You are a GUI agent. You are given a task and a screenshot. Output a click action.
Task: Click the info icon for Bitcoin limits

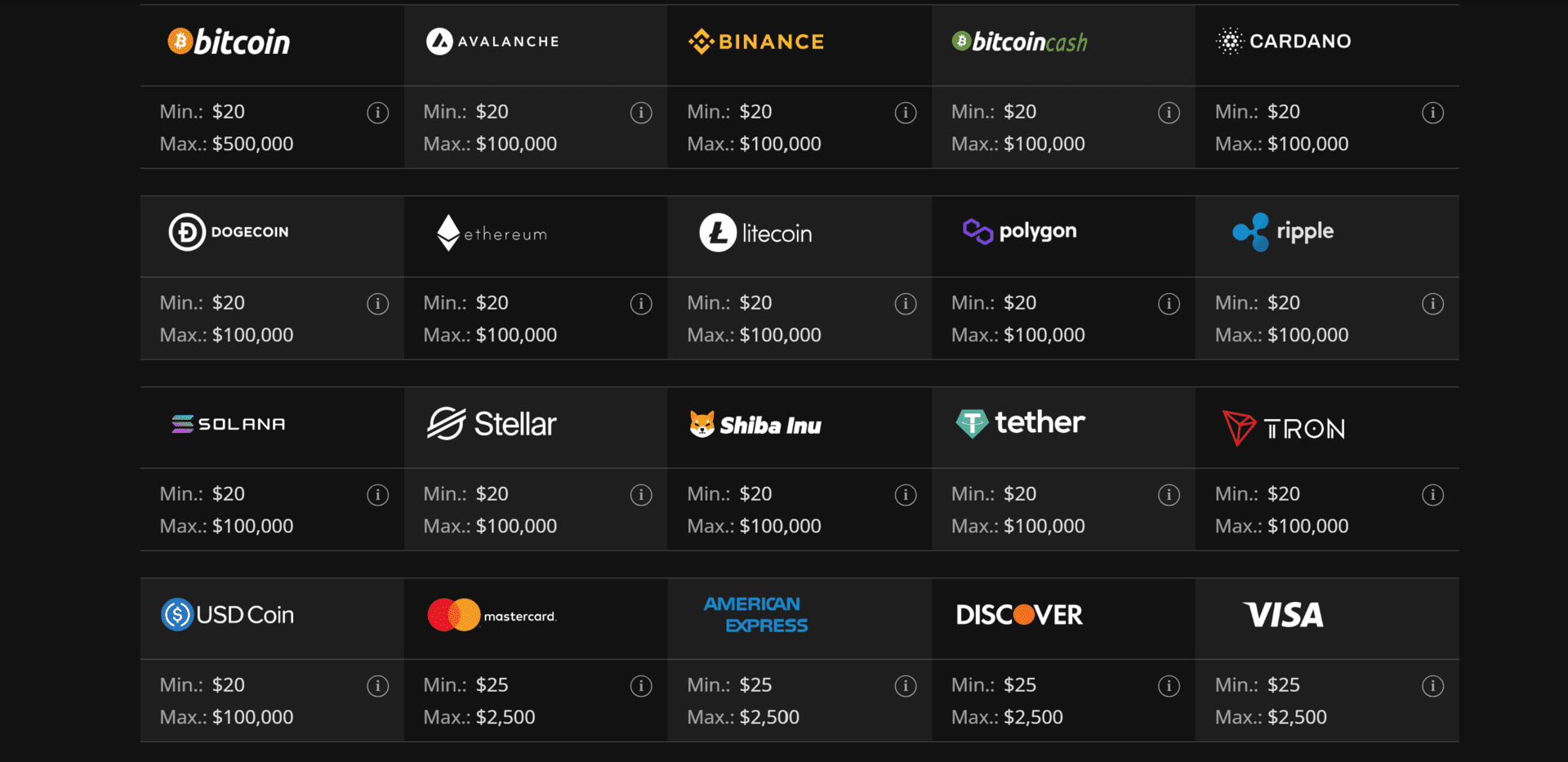click(x=377, y=113)
